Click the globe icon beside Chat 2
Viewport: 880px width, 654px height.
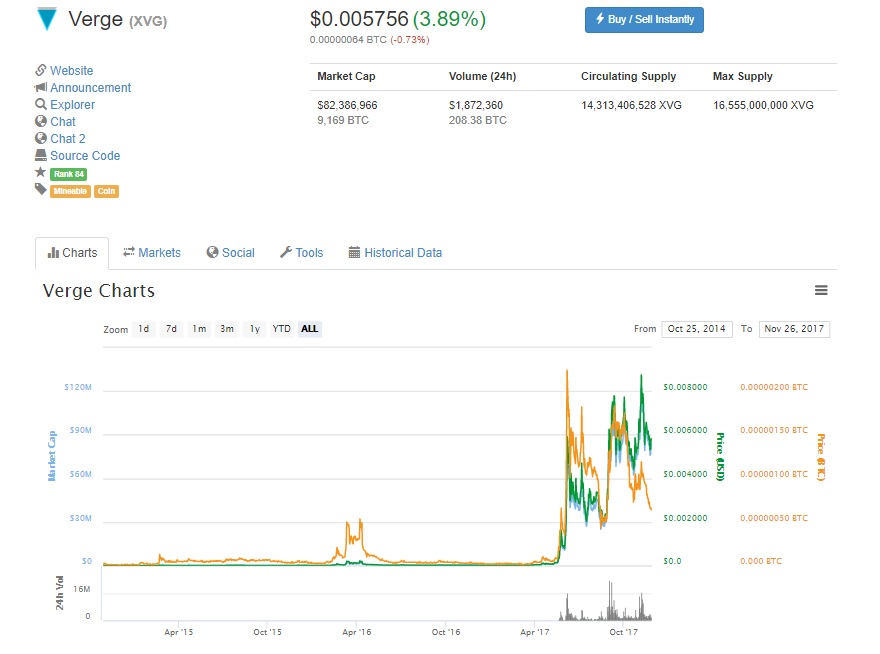tap(40, 138)
